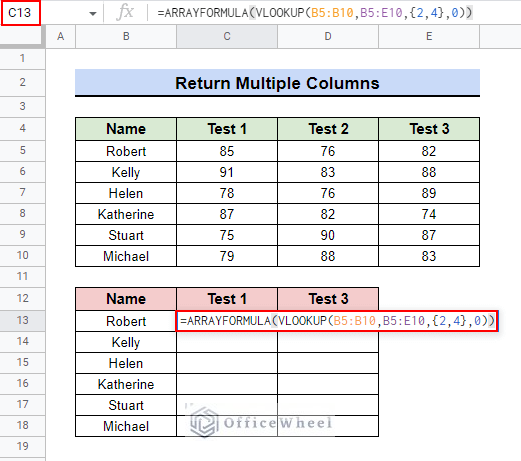Select row 11 header
Viewport: 521px width, 461px height.
[22, 276]
